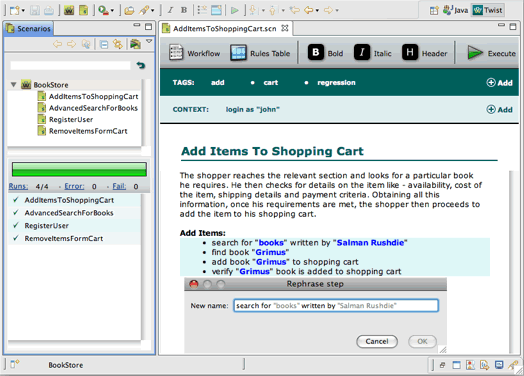Screen dimensions: 524x376
Task: Apply Bold formatting with B icon
Action: tap(315, 52)
